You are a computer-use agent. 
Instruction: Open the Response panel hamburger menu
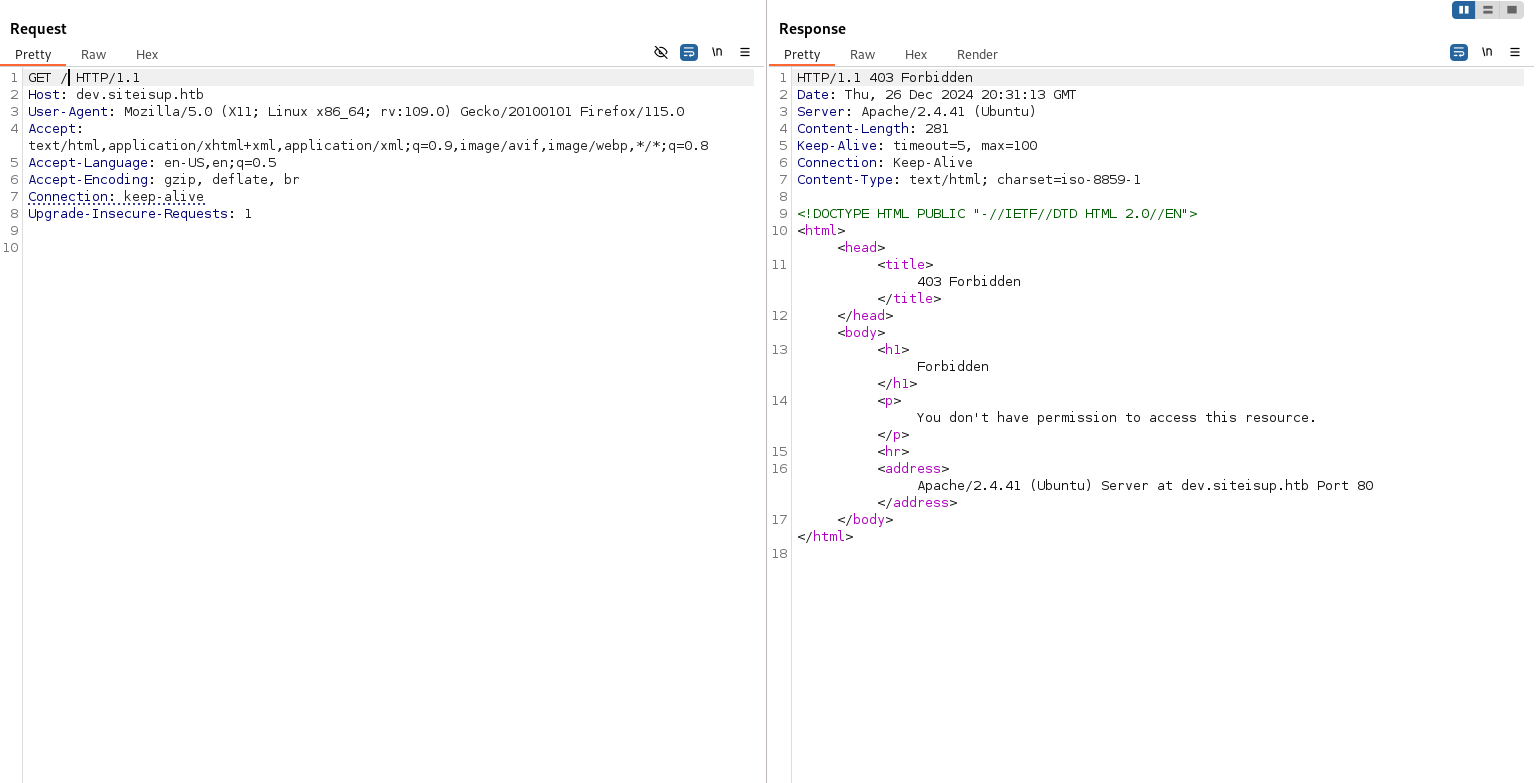[x=1515, y=52]
